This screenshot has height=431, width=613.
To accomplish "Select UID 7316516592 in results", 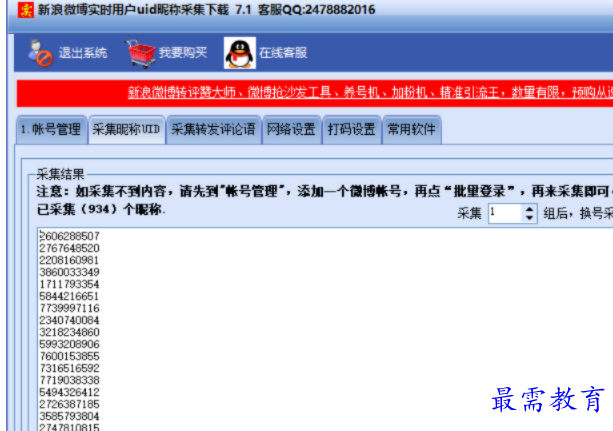I will point(70,368).
